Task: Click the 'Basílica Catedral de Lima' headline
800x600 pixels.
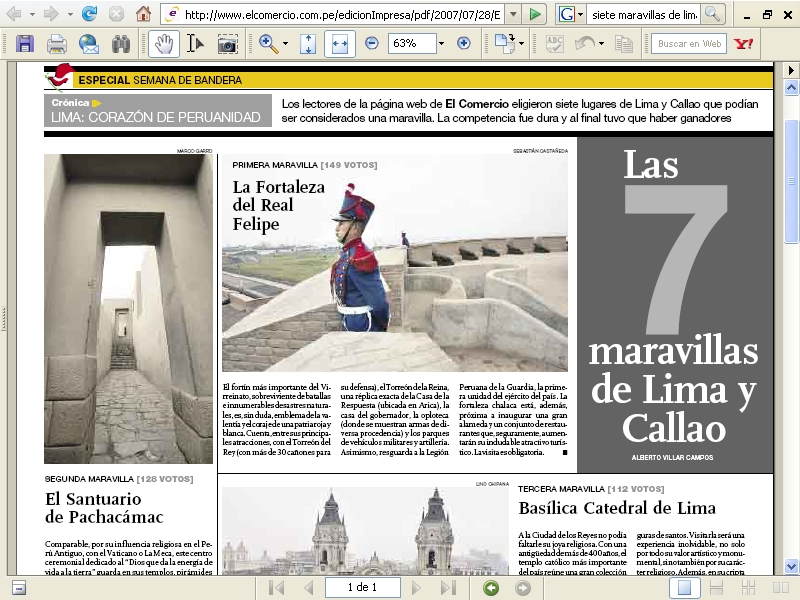Action: point(617,508)
